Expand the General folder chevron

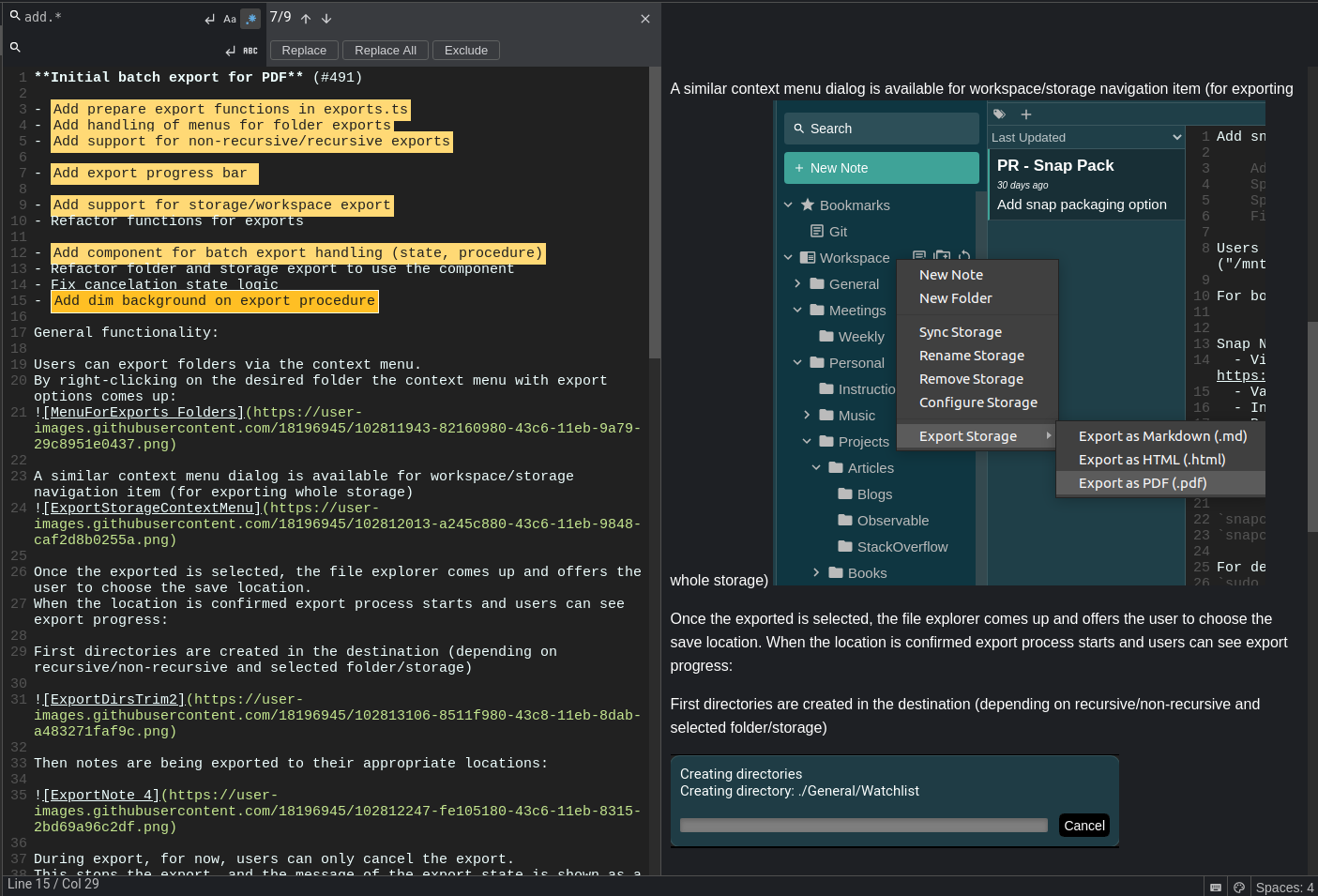[797, 283]
